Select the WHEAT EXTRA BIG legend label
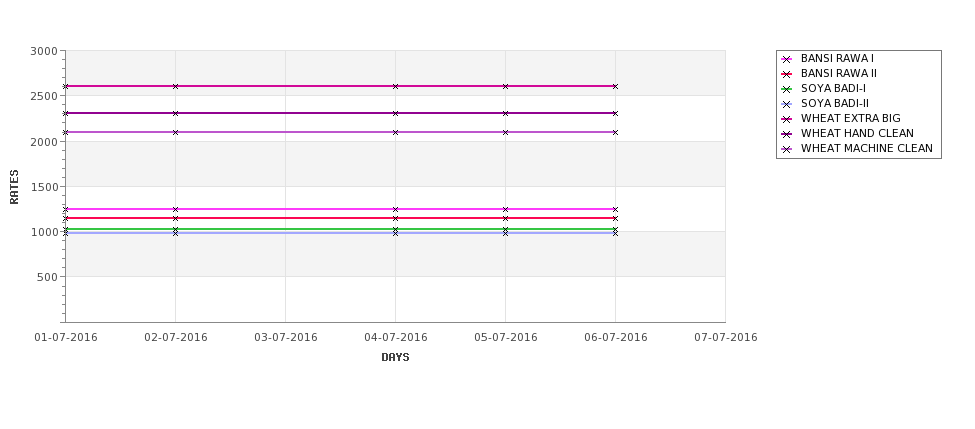 click(851, 118)
